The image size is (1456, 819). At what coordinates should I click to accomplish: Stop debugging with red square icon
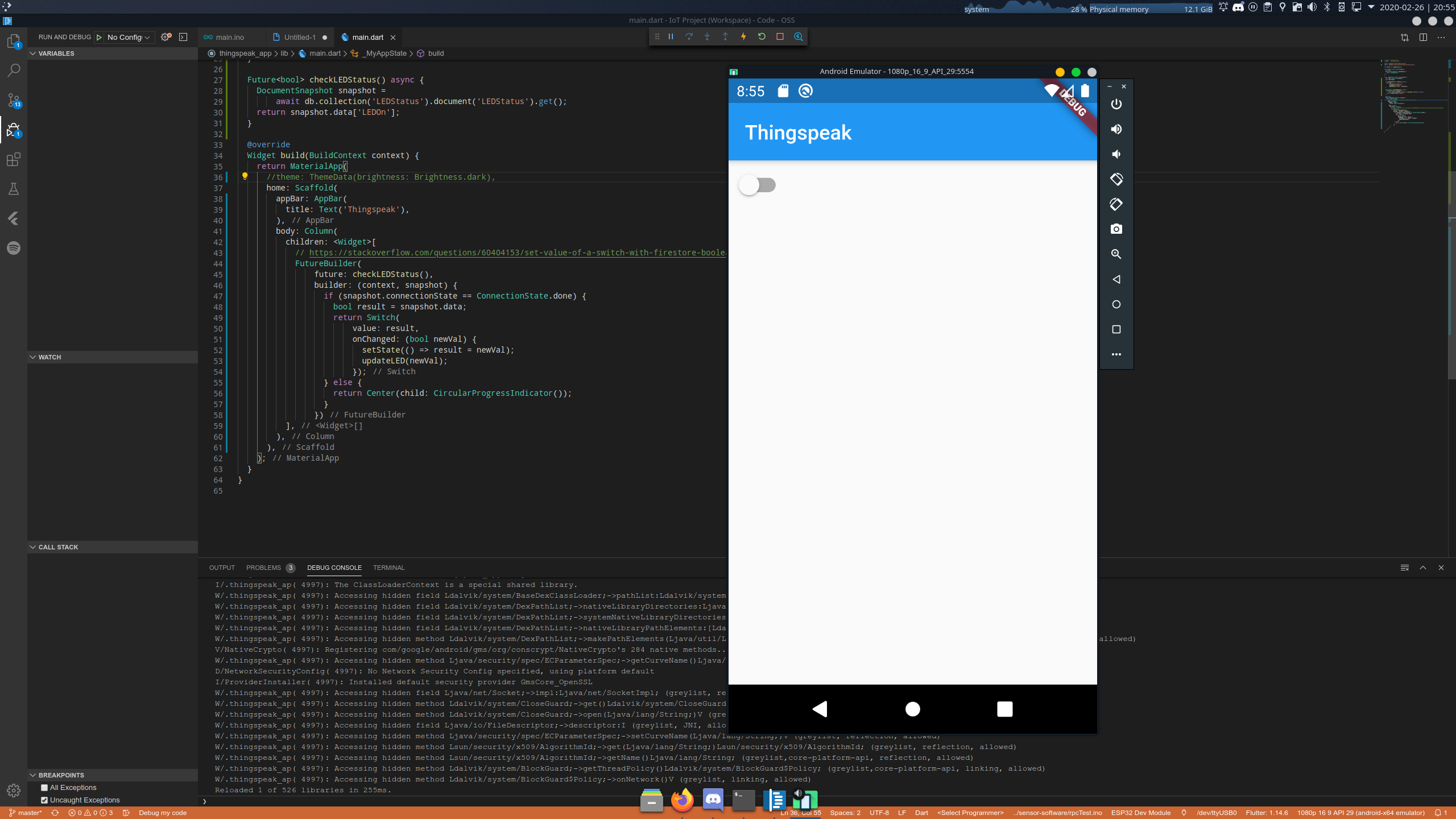[x=780, y=36]
